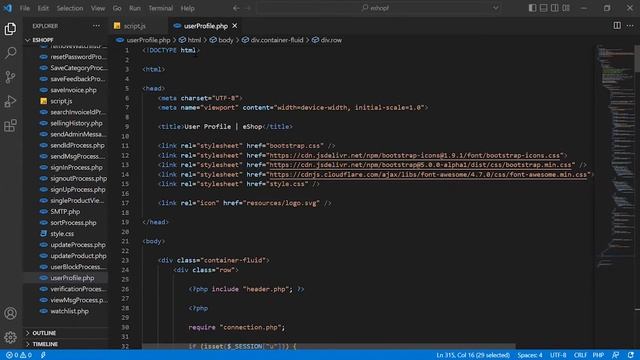Screen dimensions: 640x360
Task: Open Source Control view icon
Action: point(10,77)
